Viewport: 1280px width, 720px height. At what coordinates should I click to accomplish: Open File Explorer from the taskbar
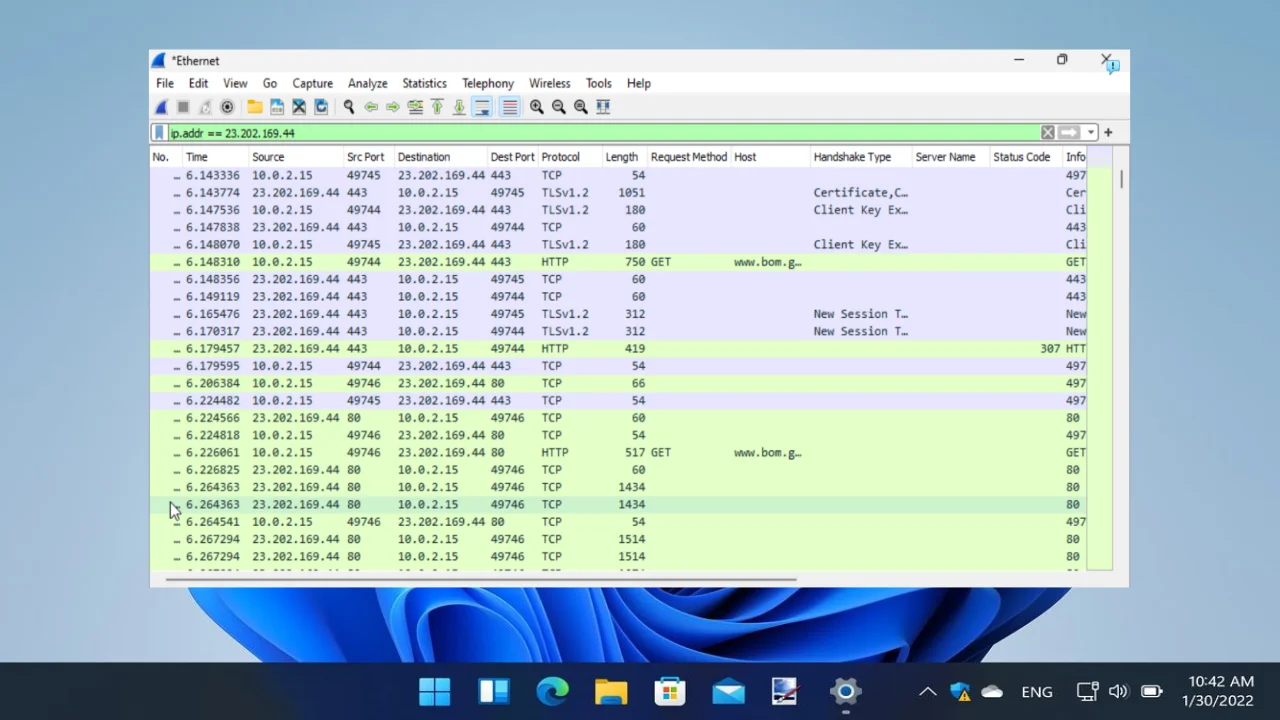611,691
